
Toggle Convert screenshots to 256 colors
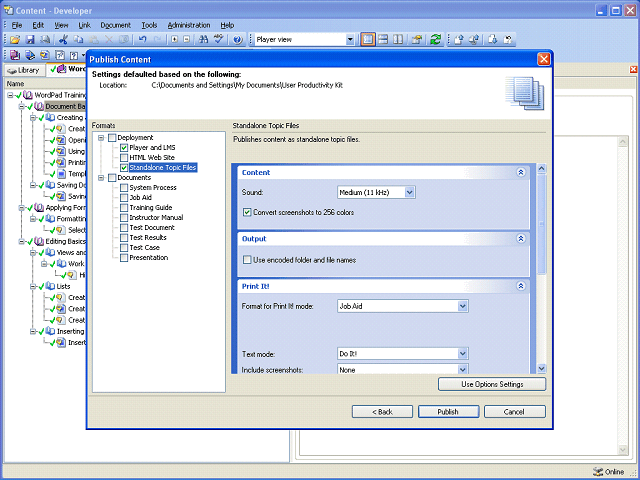(x=247, y=212)
